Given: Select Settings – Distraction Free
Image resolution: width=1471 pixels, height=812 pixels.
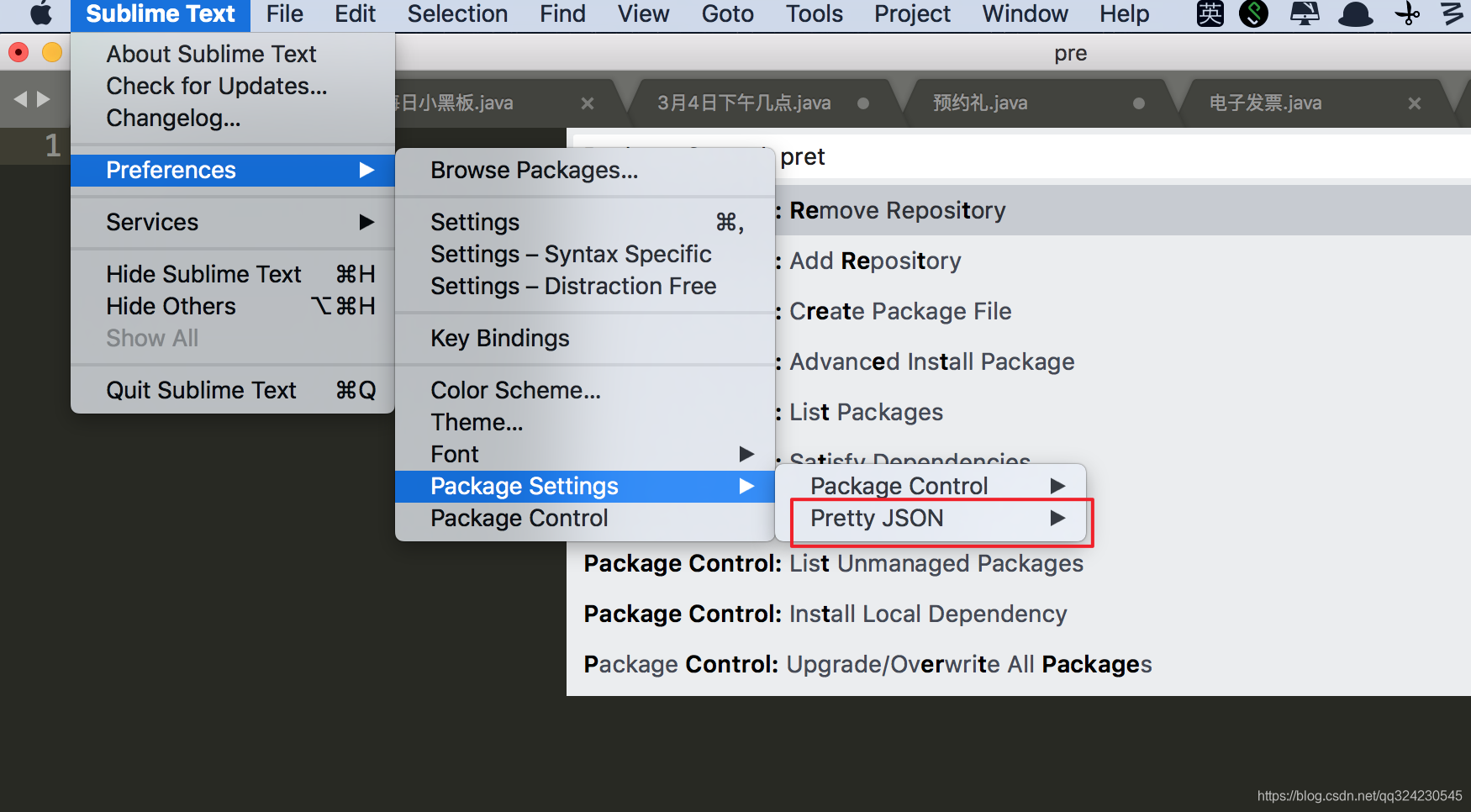Looking at the screenshot, I should coord(572,286).
